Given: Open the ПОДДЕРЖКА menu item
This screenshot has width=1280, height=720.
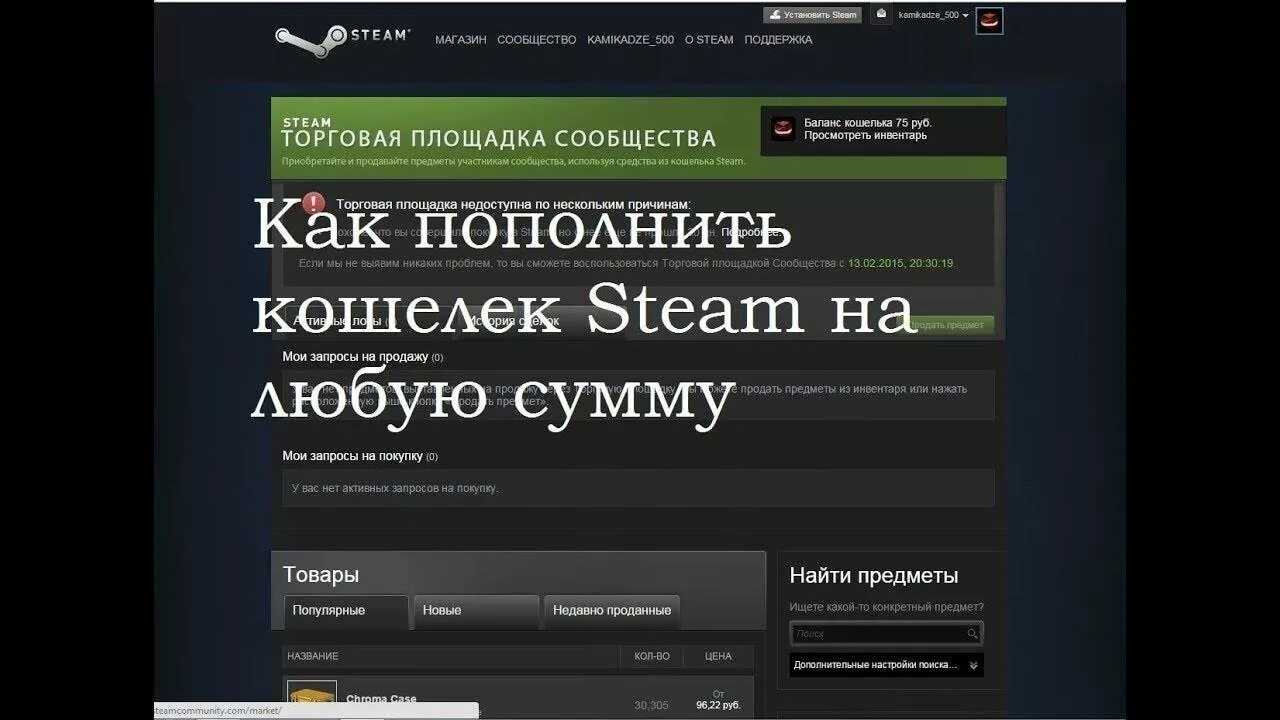Looking at the screenshot, I should [x=778, y=40].
